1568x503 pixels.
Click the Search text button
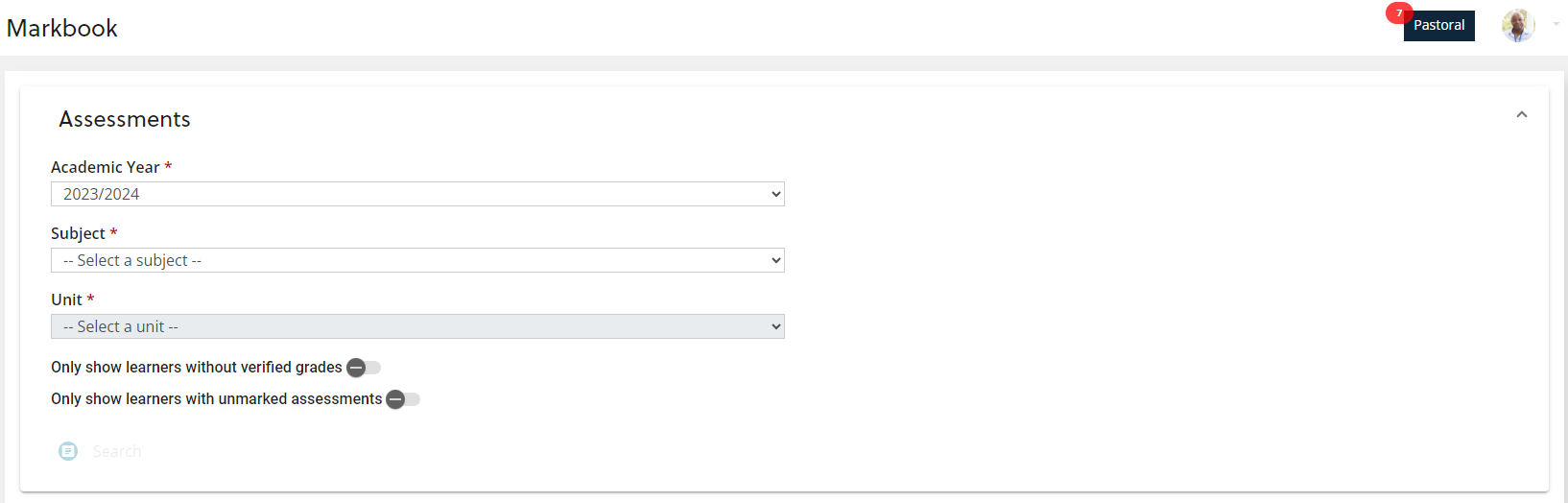117,451
